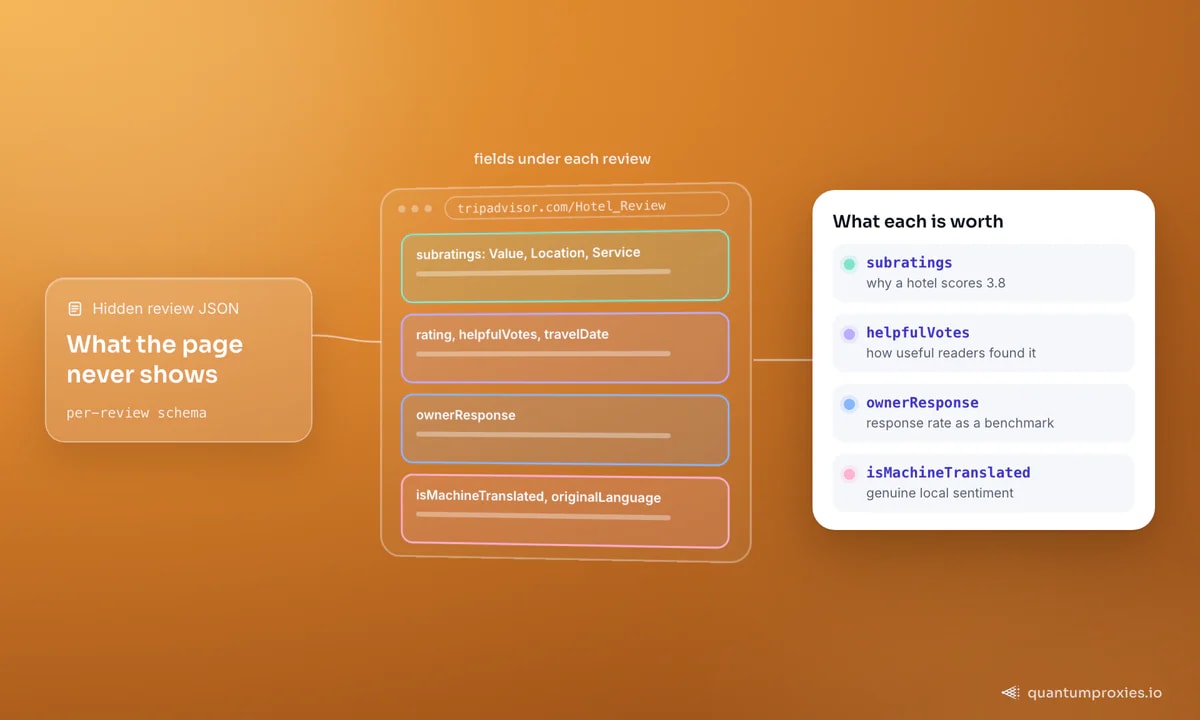Click 'how useful readers found it' text
Image resolution: width=1200 pixels, height=720 pixels.
pos(951,353)
